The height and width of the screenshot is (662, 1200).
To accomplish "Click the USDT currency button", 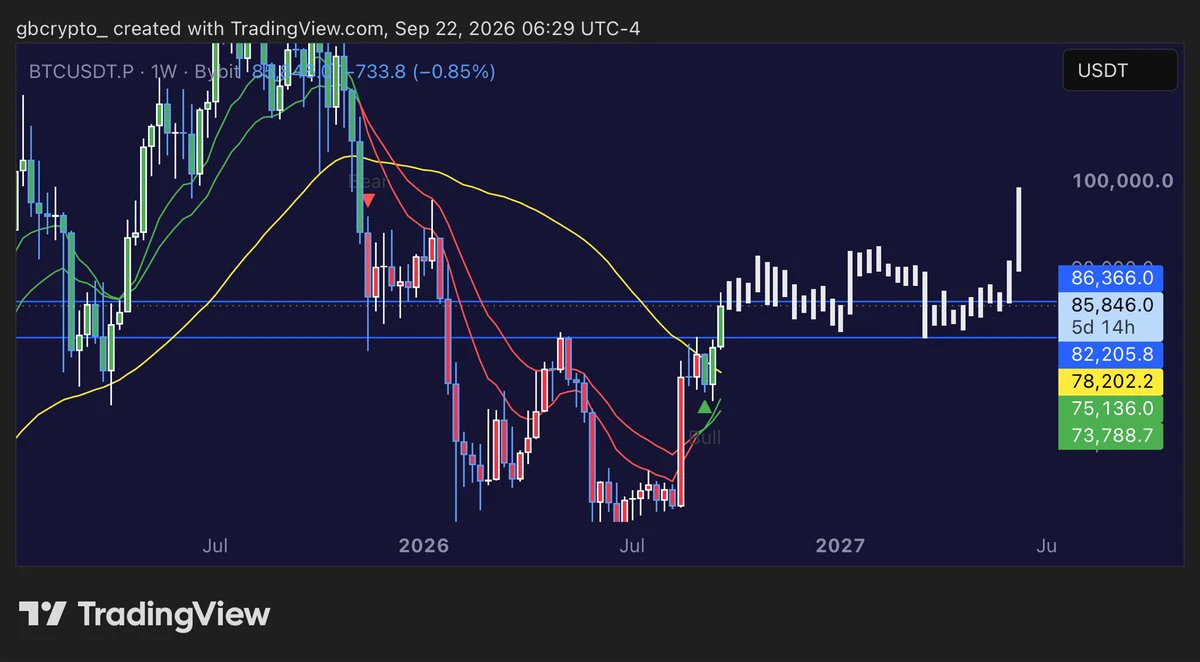I will [x=1119, y=71].
